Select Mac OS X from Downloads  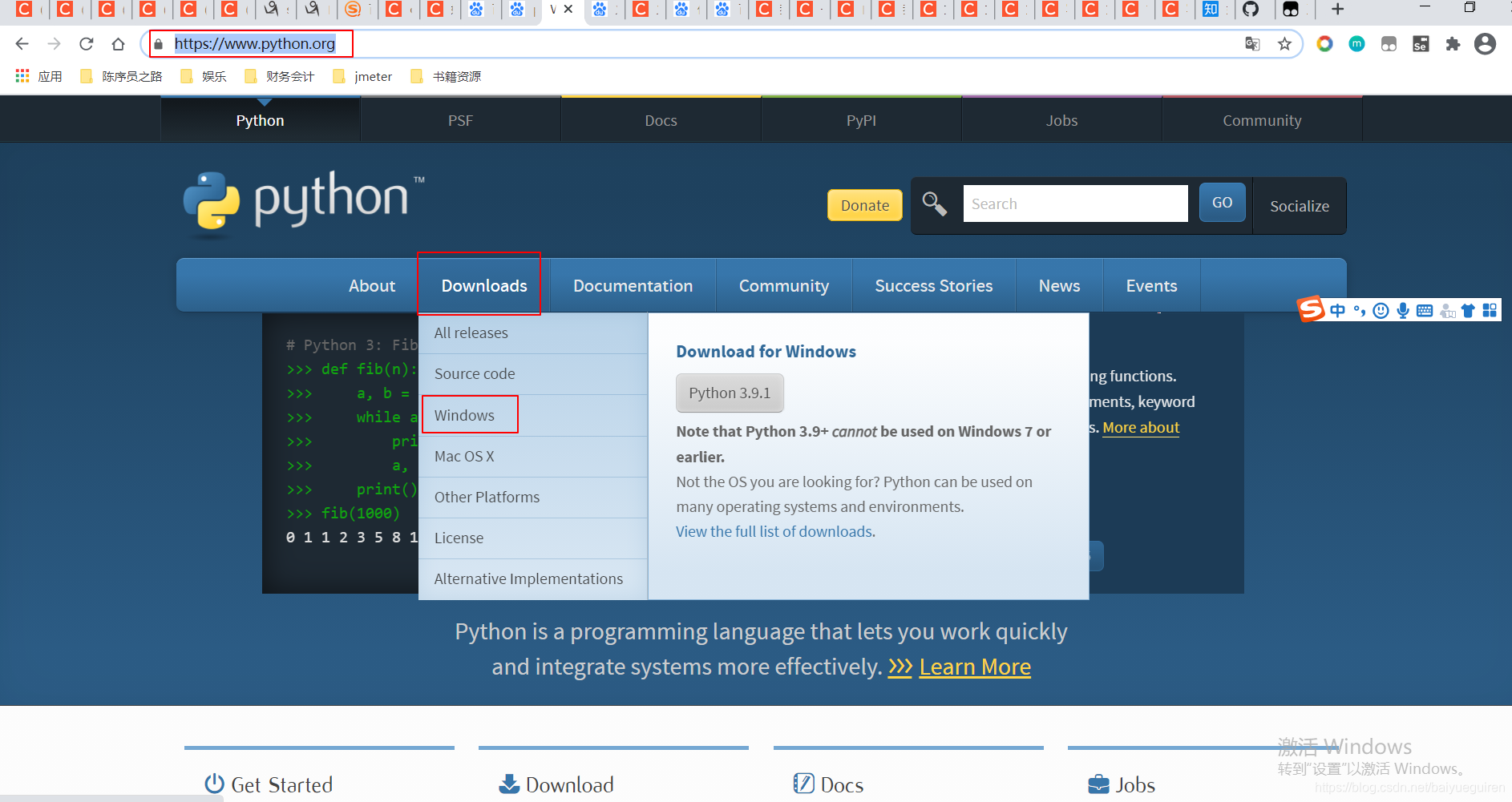(533, 457)
